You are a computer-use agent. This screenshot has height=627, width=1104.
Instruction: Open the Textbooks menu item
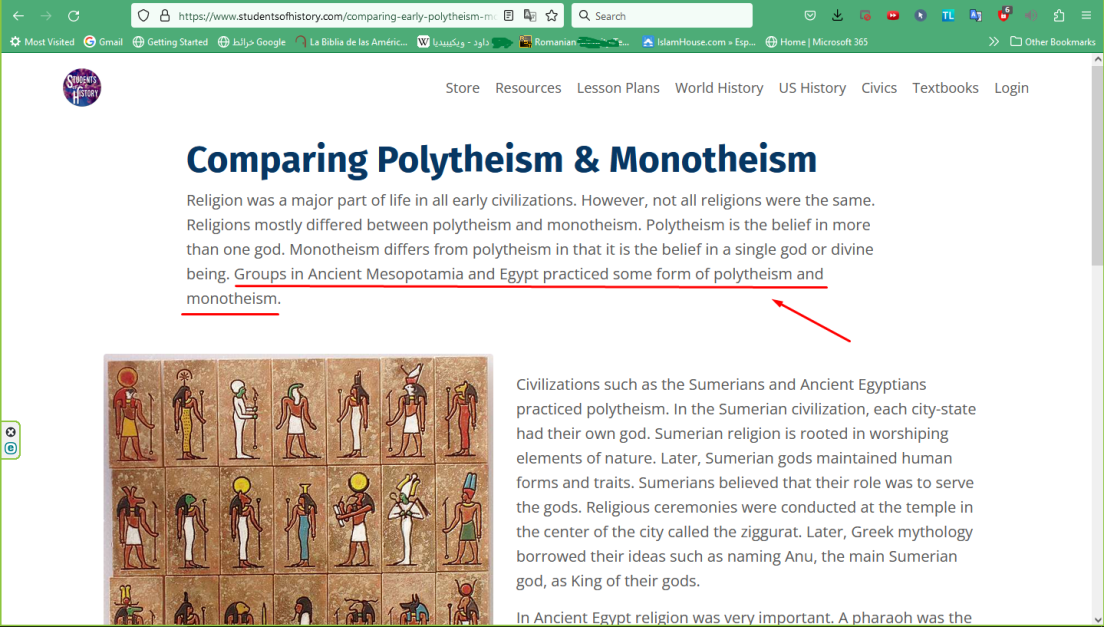tap(946, 88)
